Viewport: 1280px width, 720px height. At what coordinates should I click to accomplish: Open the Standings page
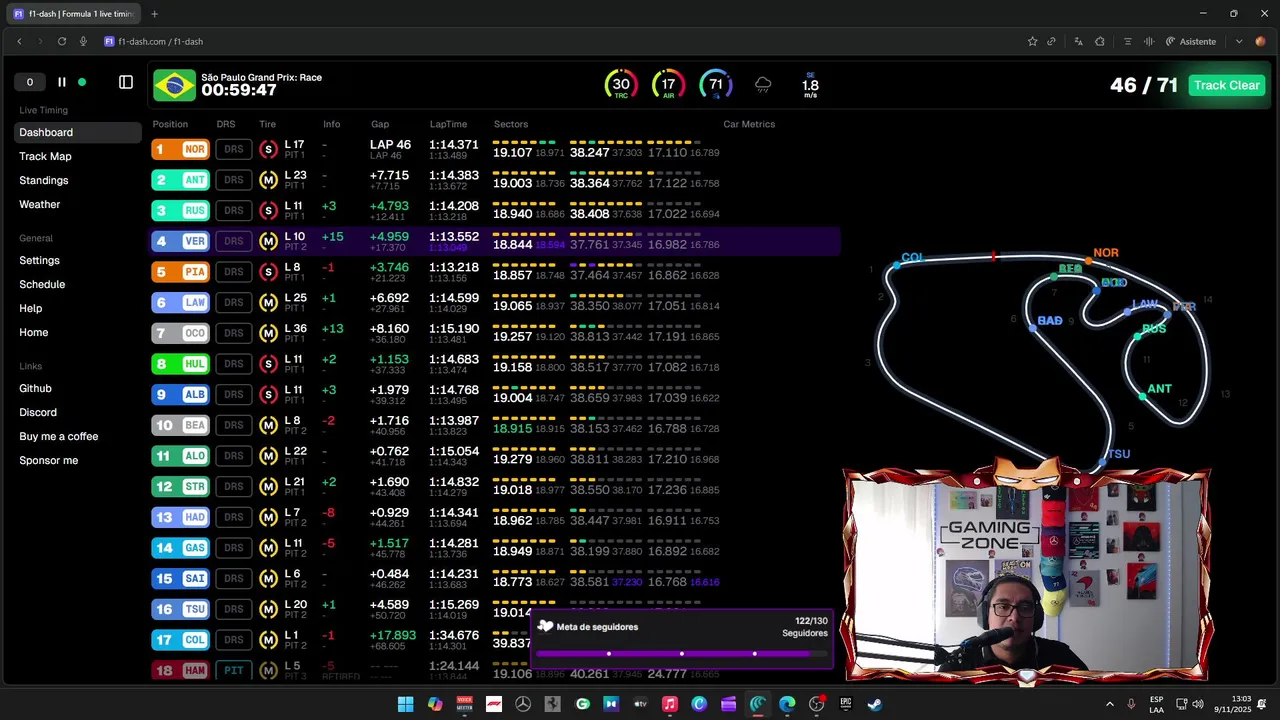click(44, 180)
